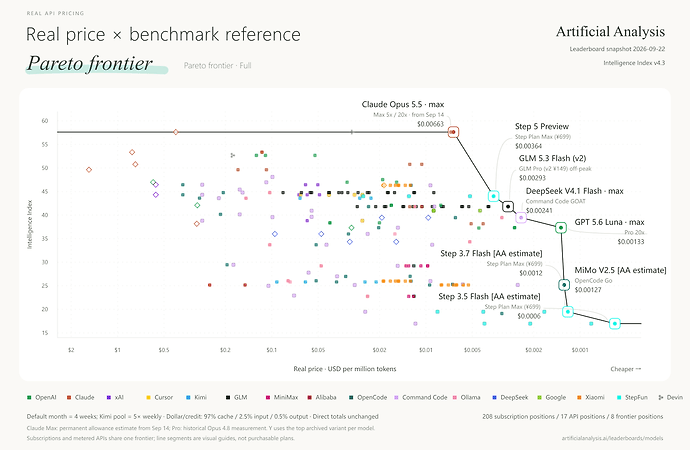This screenshot has width=690, height=450.
Task: Toggle the StepFun legend entry
Action: coord(632,397)
